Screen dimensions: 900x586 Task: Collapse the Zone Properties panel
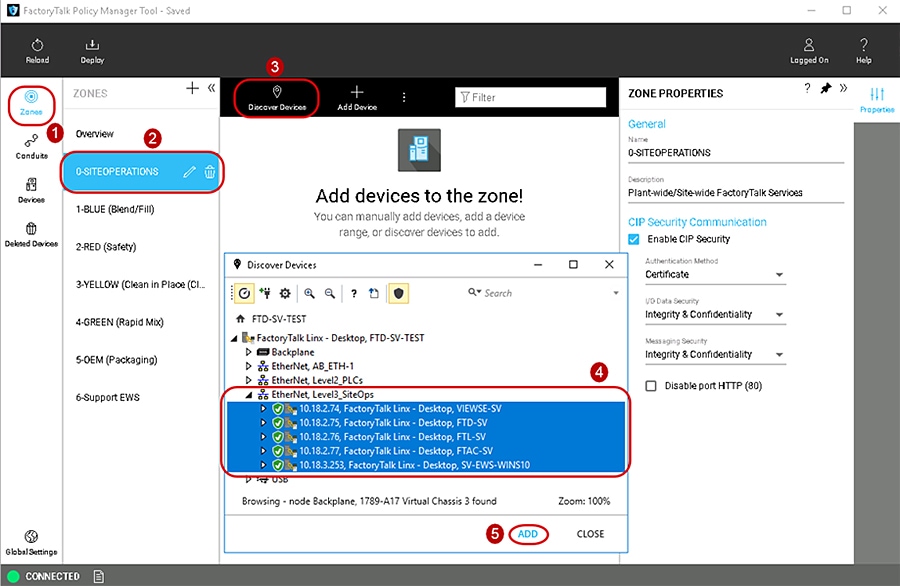point(843,88)
